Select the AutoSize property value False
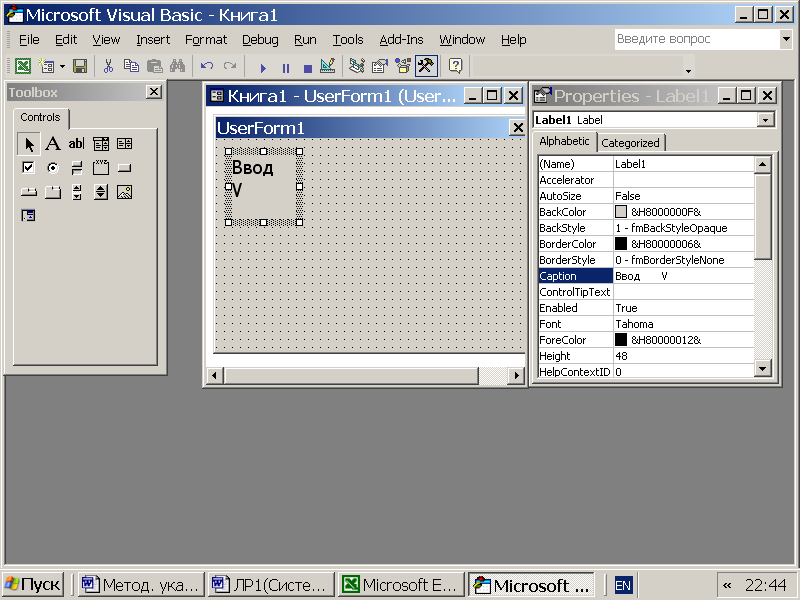The height and width of the screenshot is (600, 800). [684, 196]
